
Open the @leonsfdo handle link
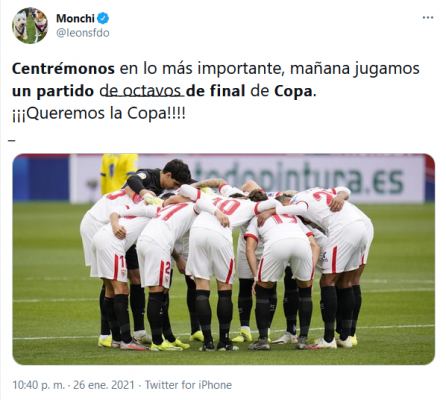pos(83,33)
